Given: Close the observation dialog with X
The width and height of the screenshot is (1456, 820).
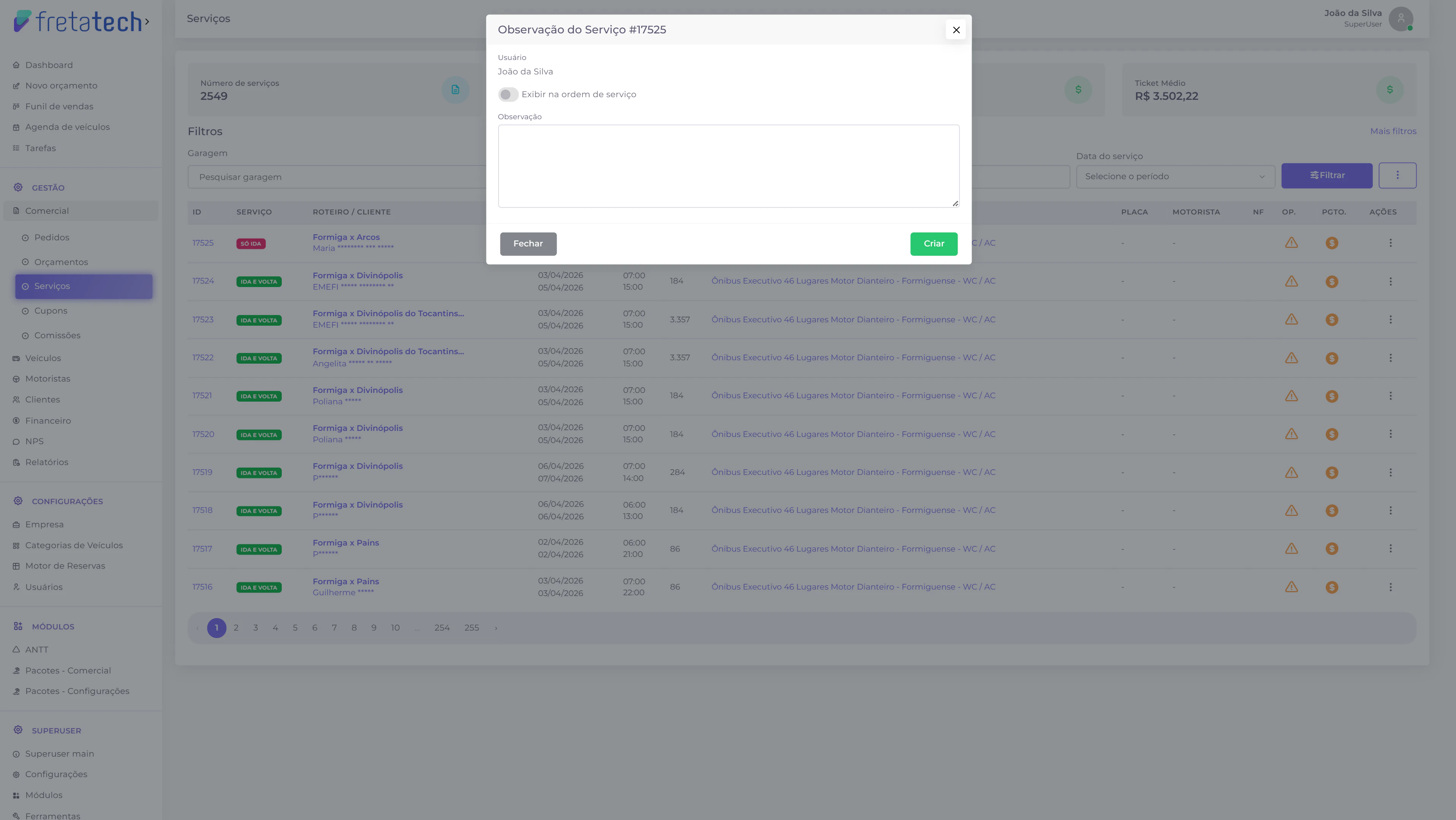Looking at the screenshot, I should click(x=956, y=30).
